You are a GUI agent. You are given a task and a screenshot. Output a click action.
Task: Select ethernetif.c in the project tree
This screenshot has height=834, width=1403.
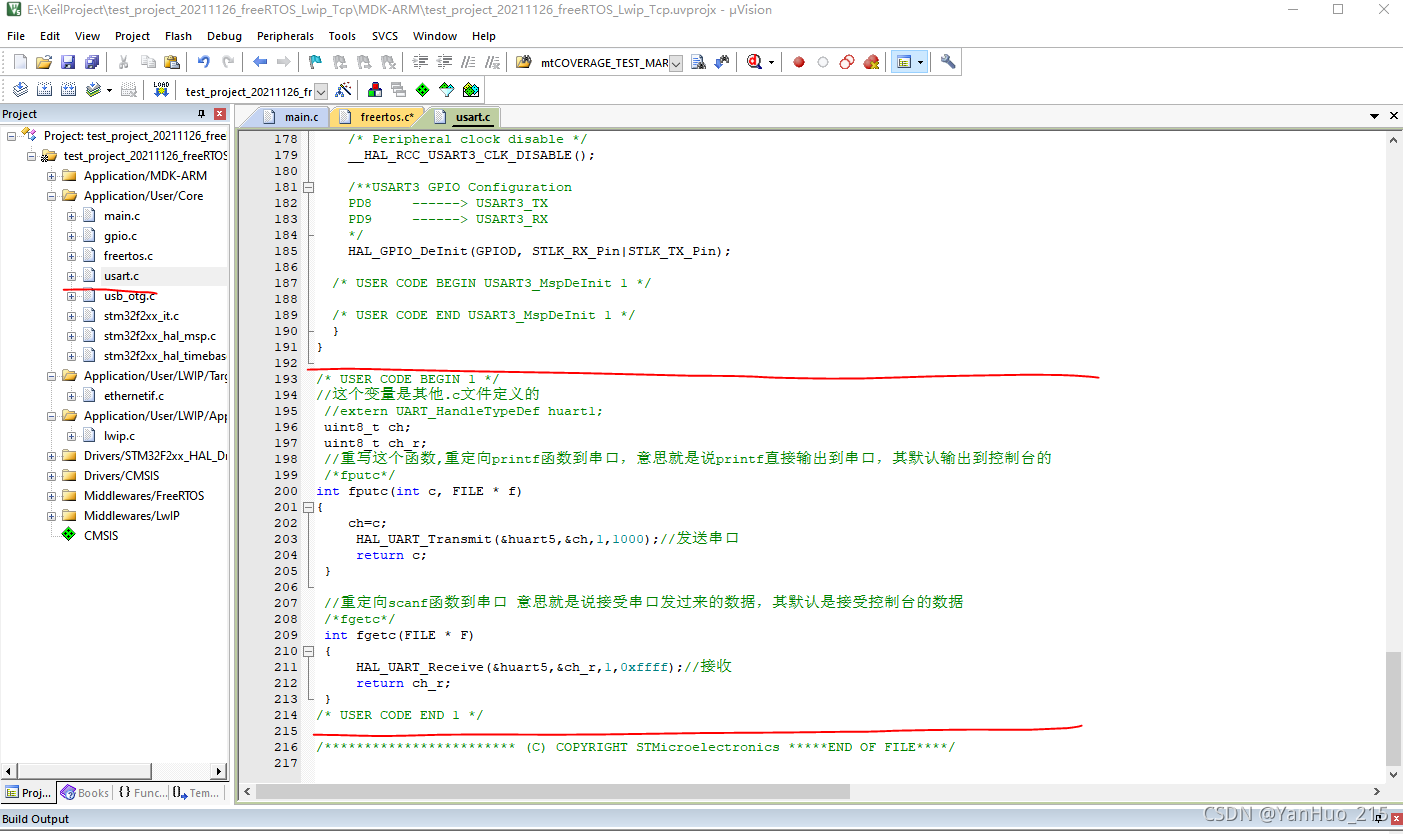(x=134, y=396)
